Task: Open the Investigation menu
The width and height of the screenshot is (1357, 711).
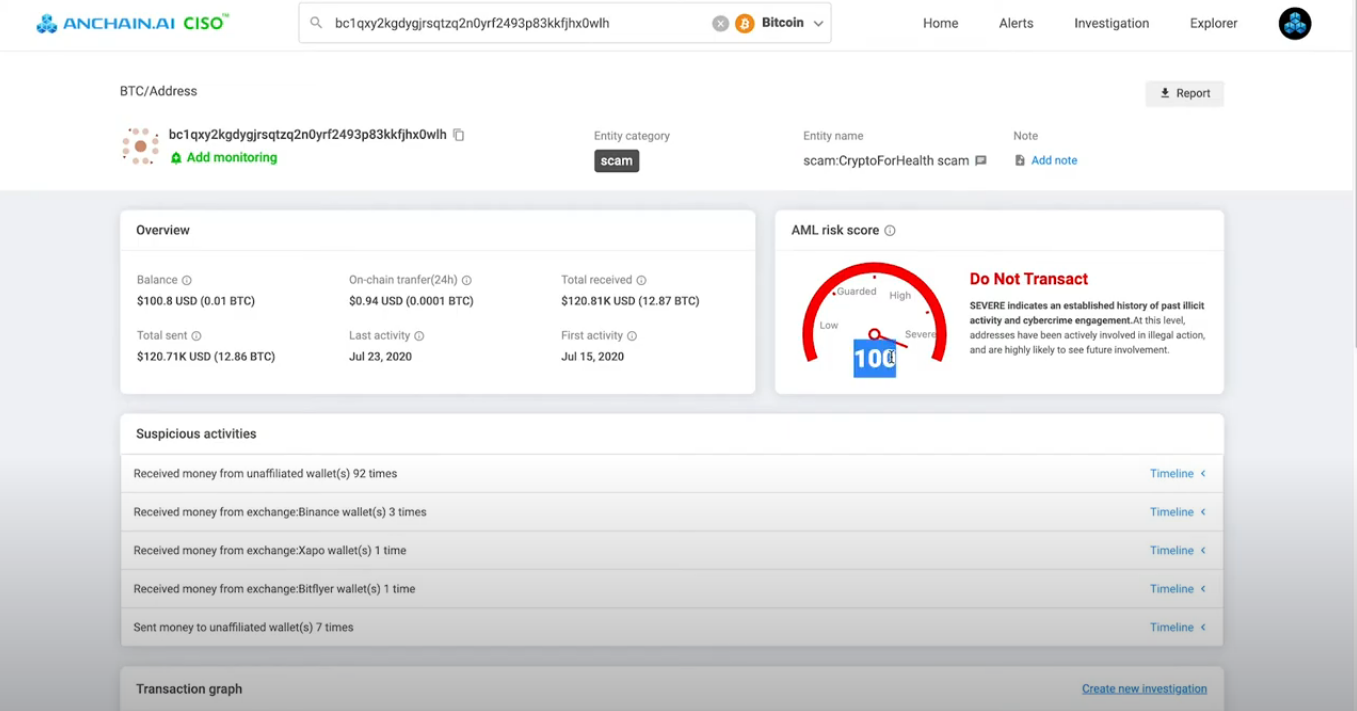Action: point(1111,23)
